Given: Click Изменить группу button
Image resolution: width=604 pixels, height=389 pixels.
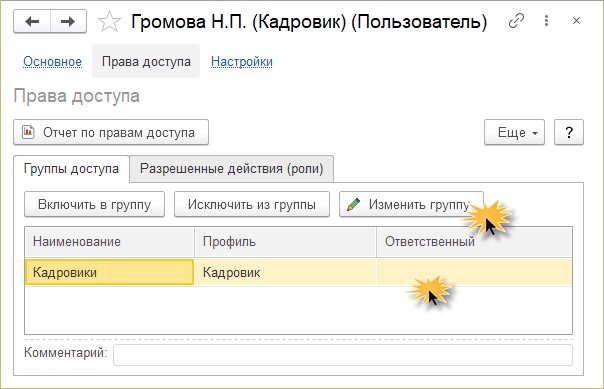Looking at the screenshot, I should point(411,205).
